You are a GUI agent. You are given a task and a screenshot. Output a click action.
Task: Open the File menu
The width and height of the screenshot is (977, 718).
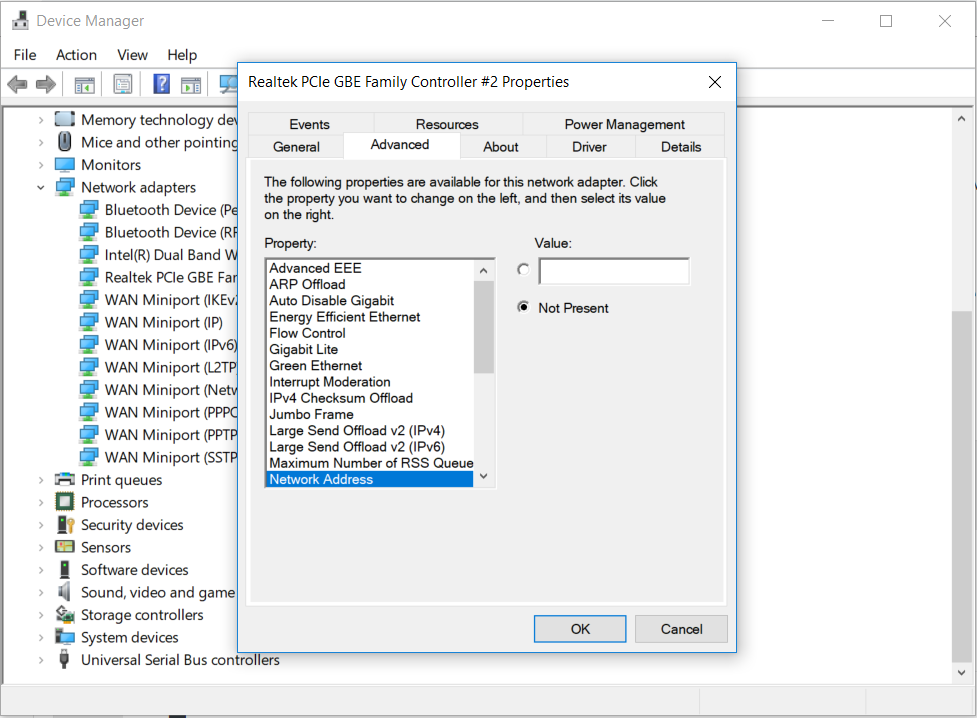[x=25, y=55]
